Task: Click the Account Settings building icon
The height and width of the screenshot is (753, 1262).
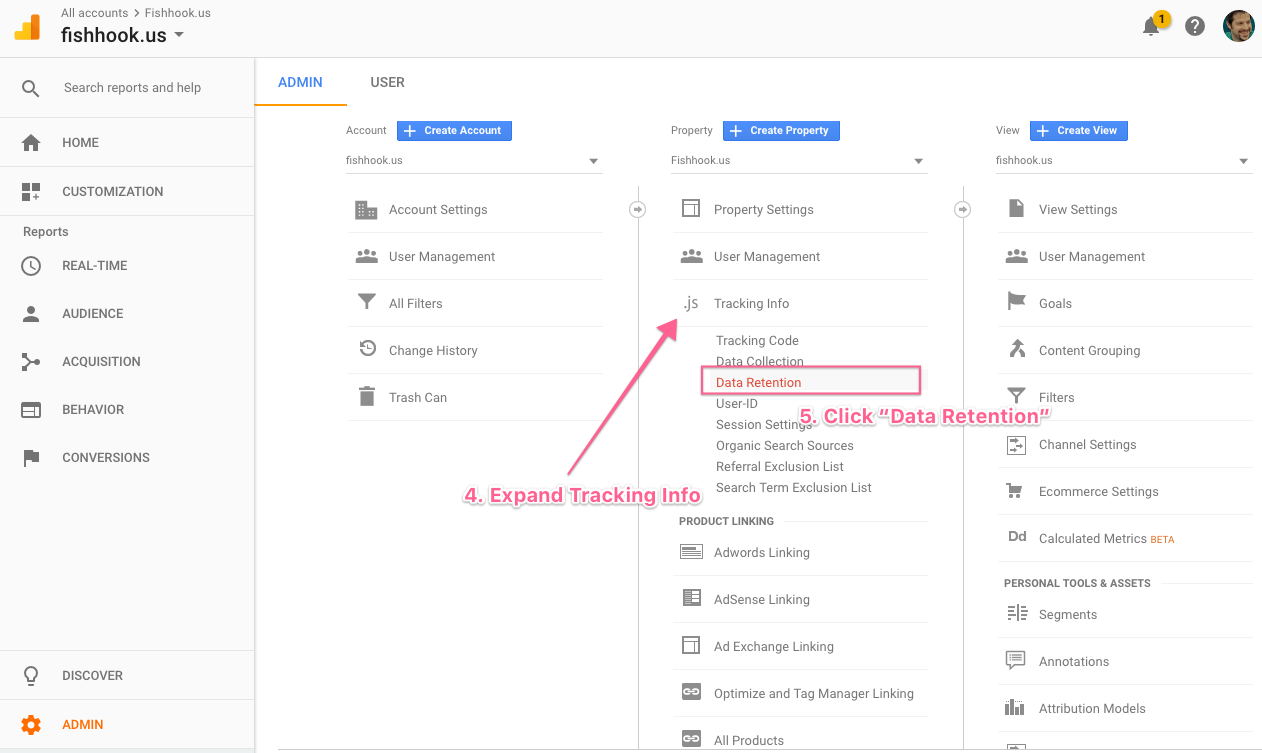Action: [366, 210]
